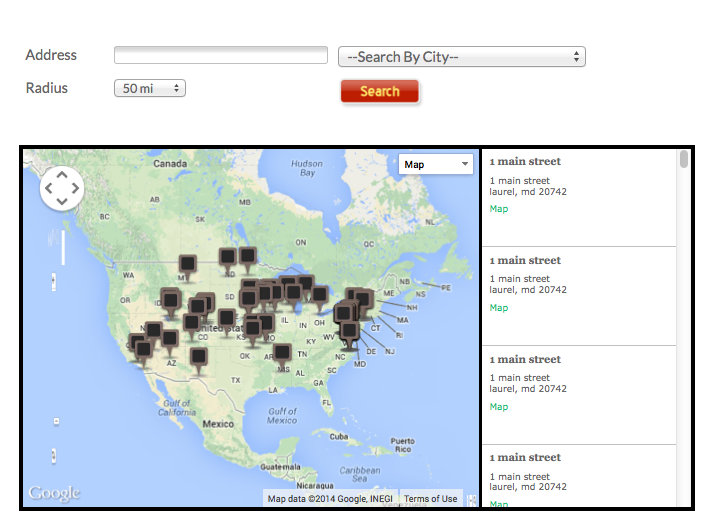
Task: Click the Google logo on the map
Action: (x=54, y=493)
